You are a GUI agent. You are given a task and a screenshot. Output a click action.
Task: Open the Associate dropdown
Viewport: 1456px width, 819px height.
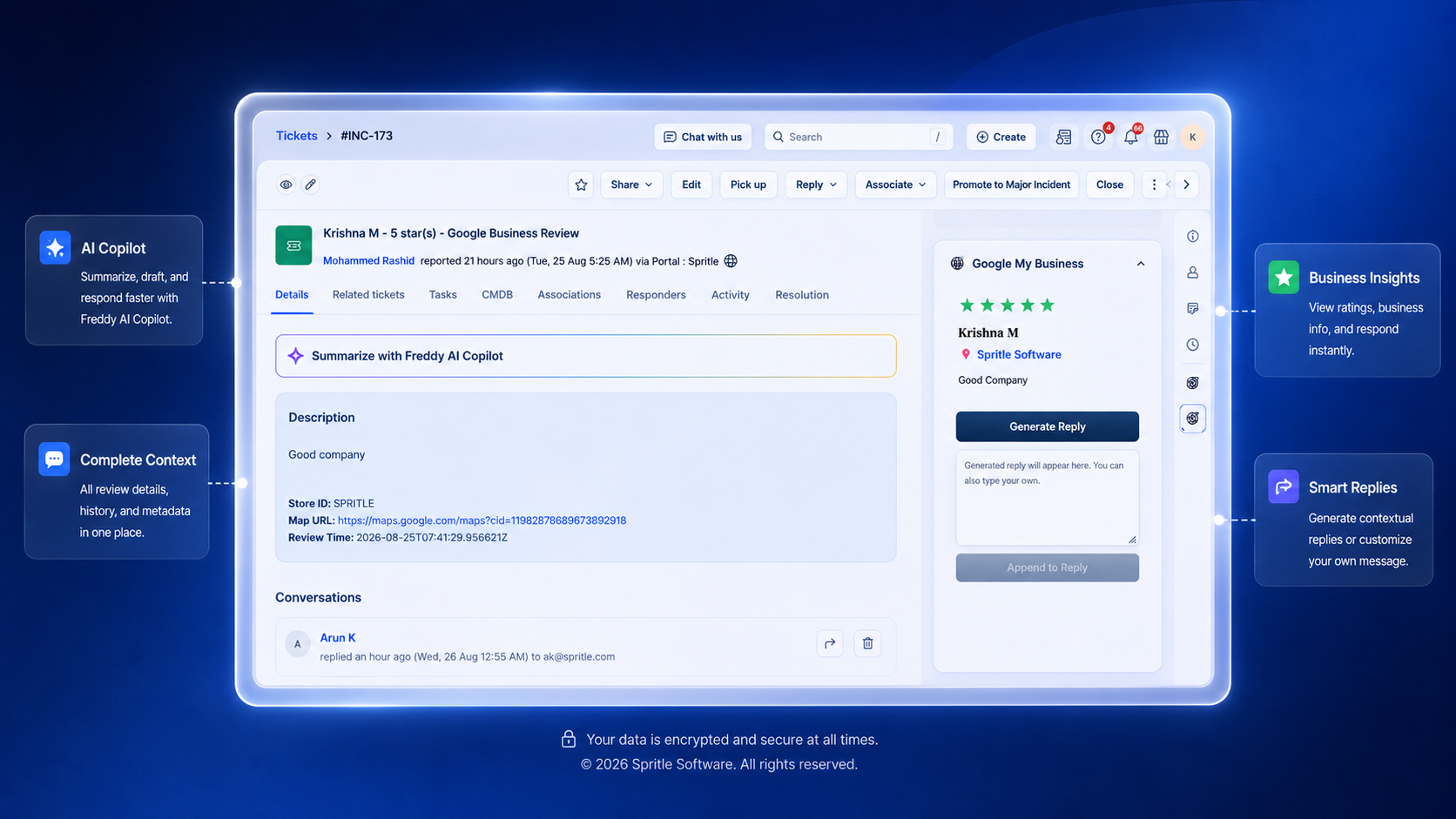tap(895, 185)
